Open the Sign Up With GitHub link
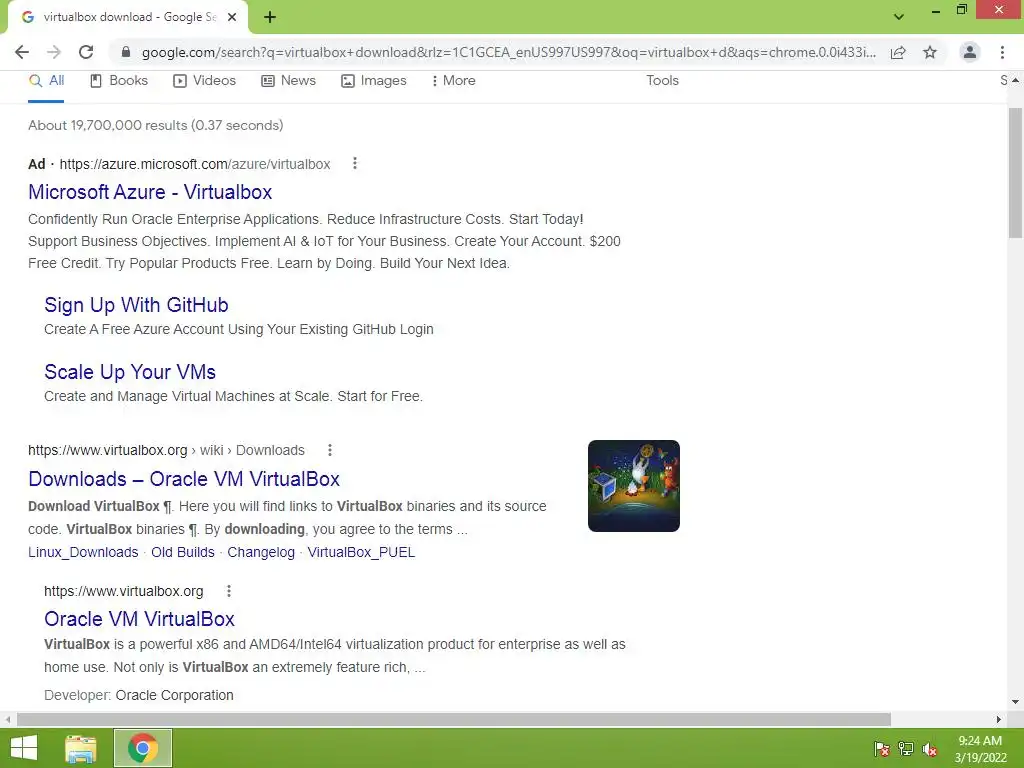The image size is (1024, 768). (x=136, y=305)
